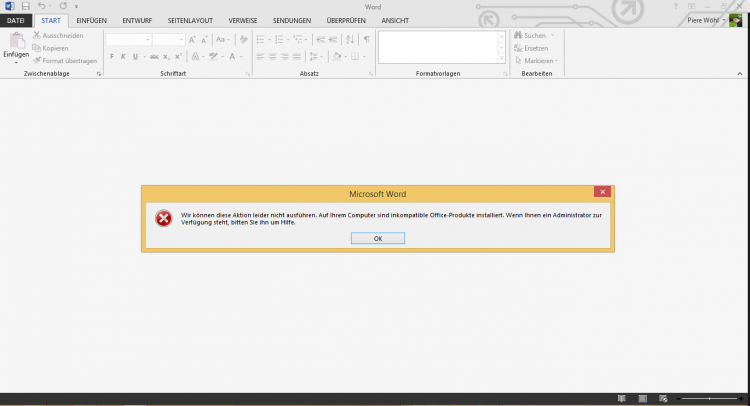This screenshot has width=750, height=406.
Task: Click the read mode view icon in status bar
Action: tap(621, 398)
